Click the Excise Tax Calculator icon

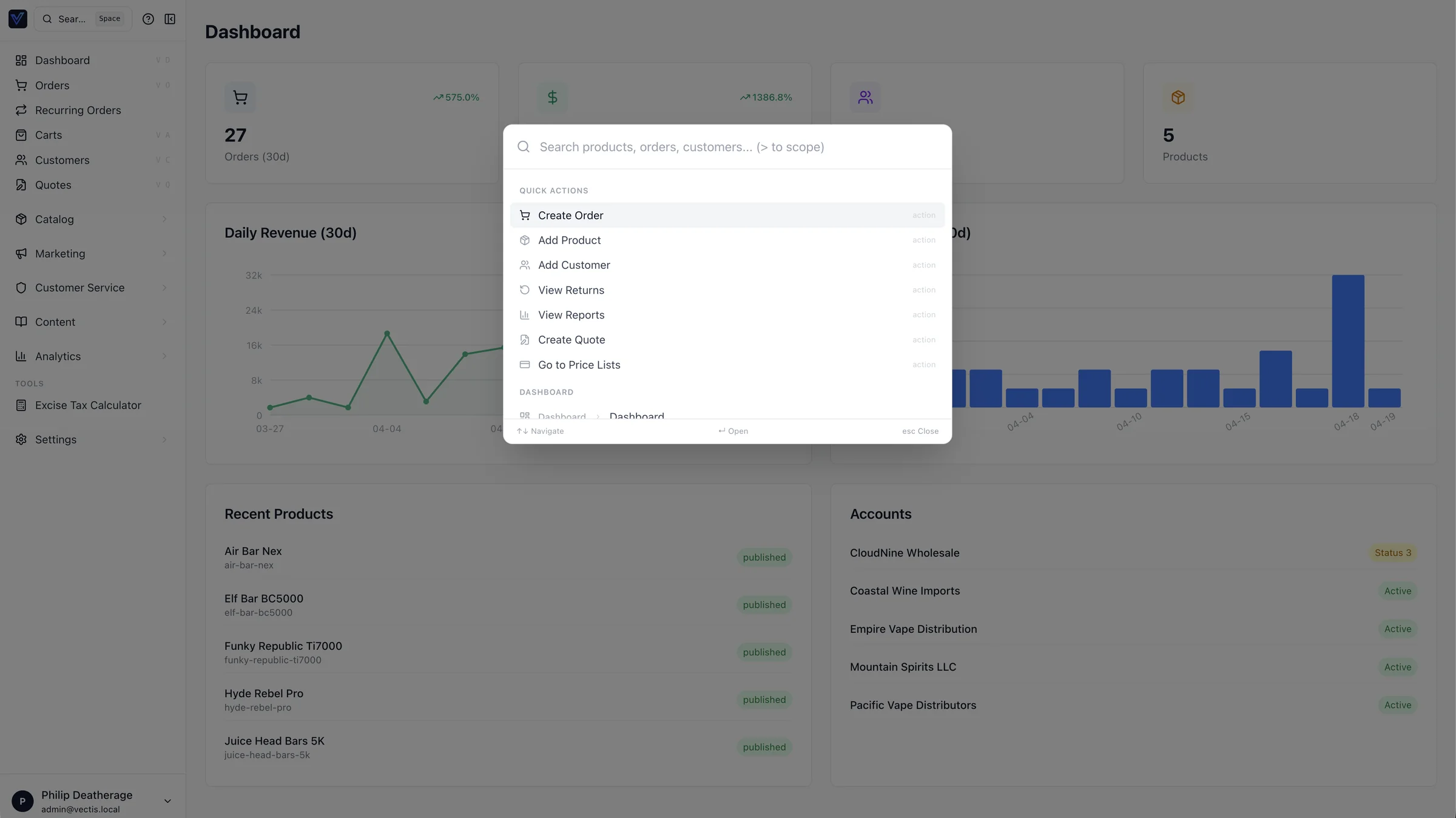click(21, 405)
